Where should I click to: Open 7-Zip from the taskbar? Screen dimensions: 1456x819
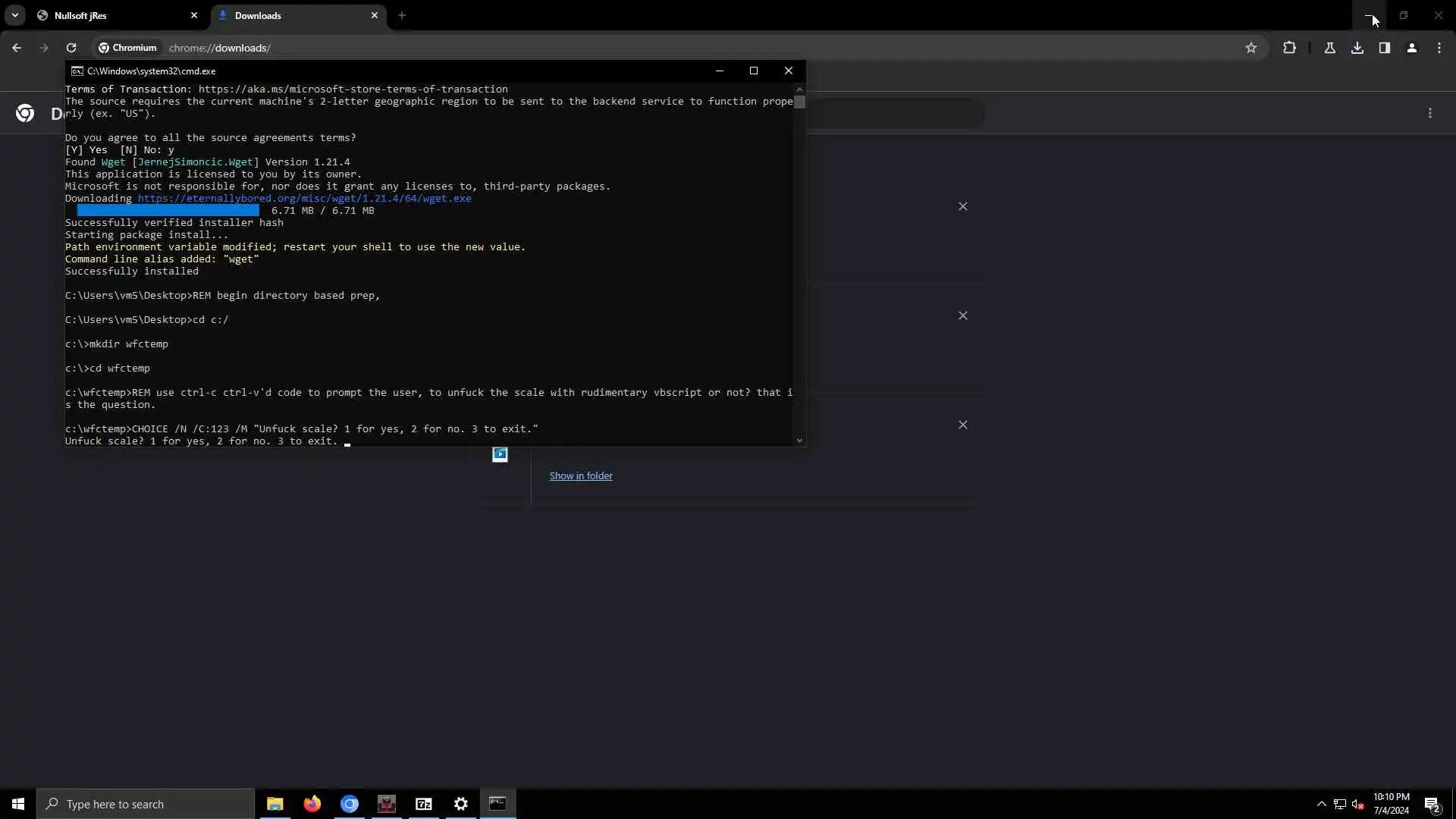(423, 804)
